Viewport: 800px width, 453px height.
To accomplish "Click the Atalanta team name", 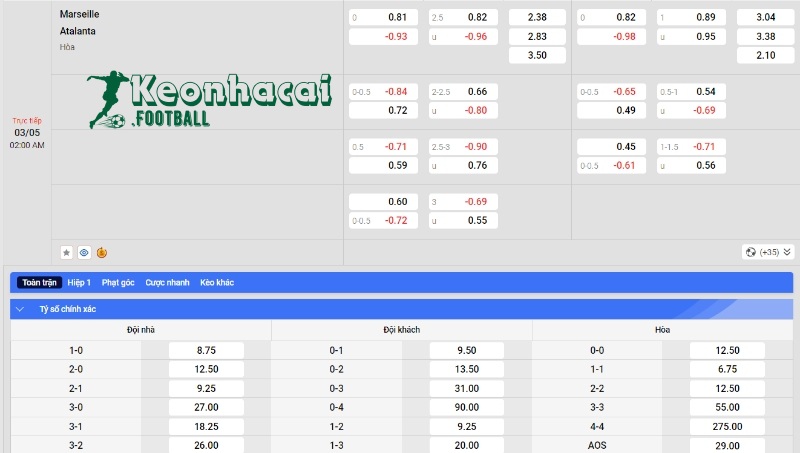I will pyautogui.click(x=77, y=31).
